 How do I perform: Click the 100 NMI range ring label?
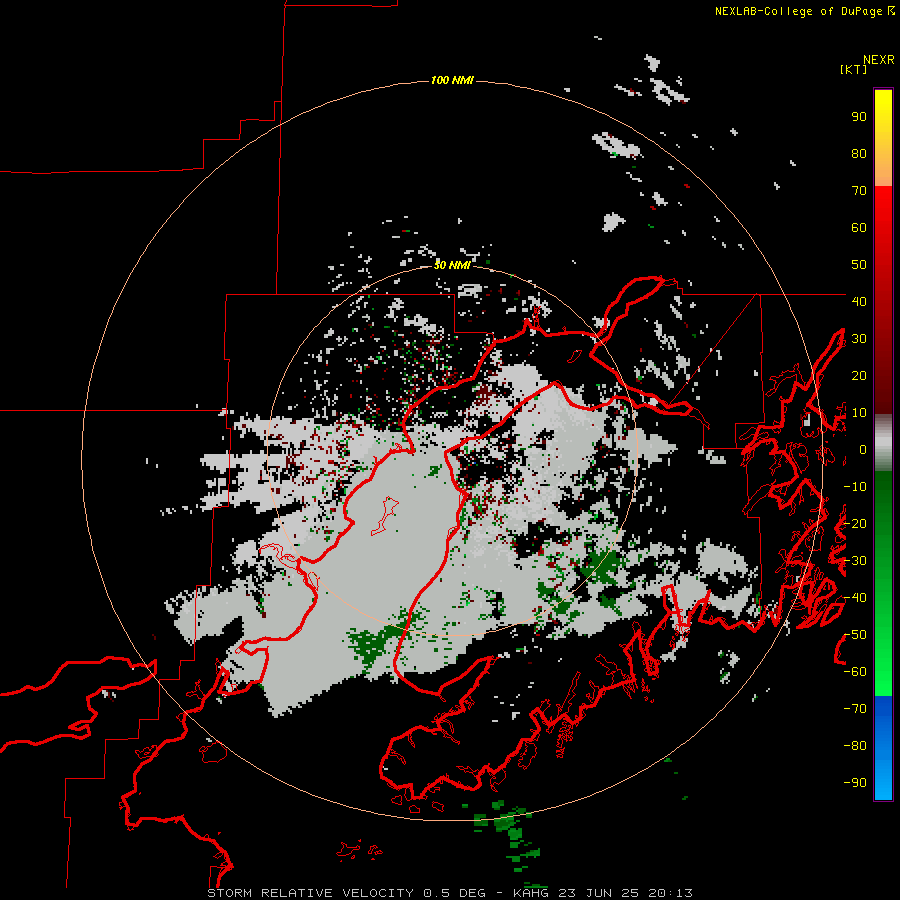(x=452, y=80)
